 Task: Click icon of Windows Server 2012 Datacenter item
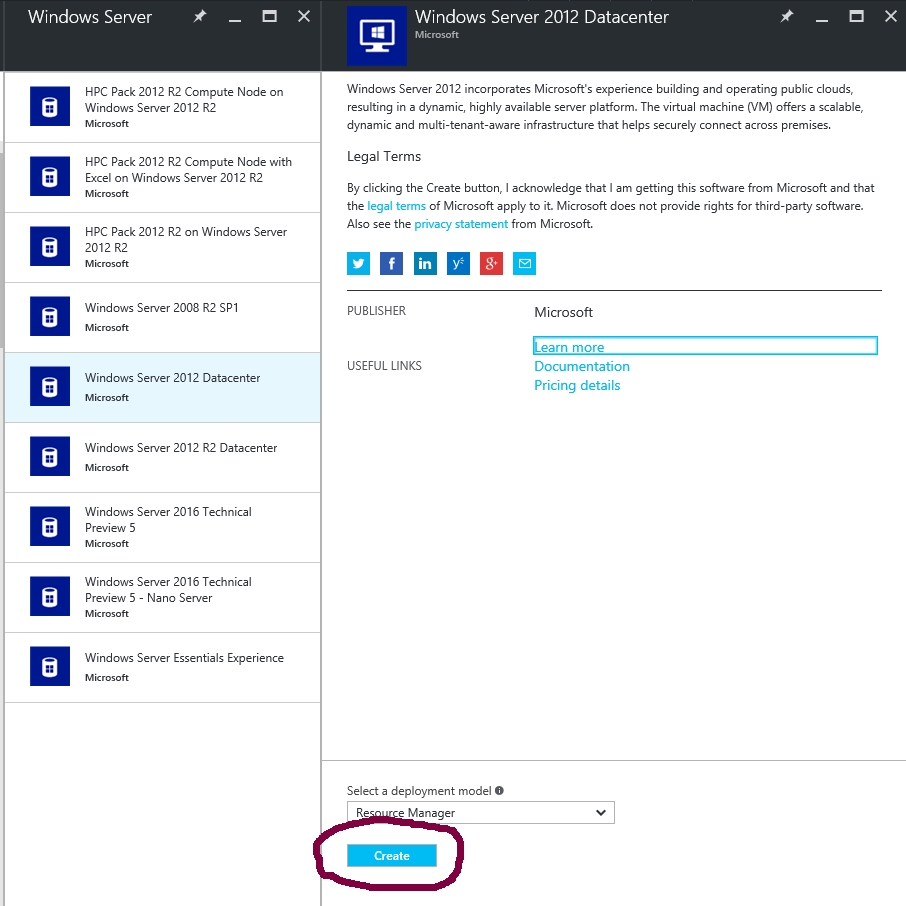tap(50, 386)
